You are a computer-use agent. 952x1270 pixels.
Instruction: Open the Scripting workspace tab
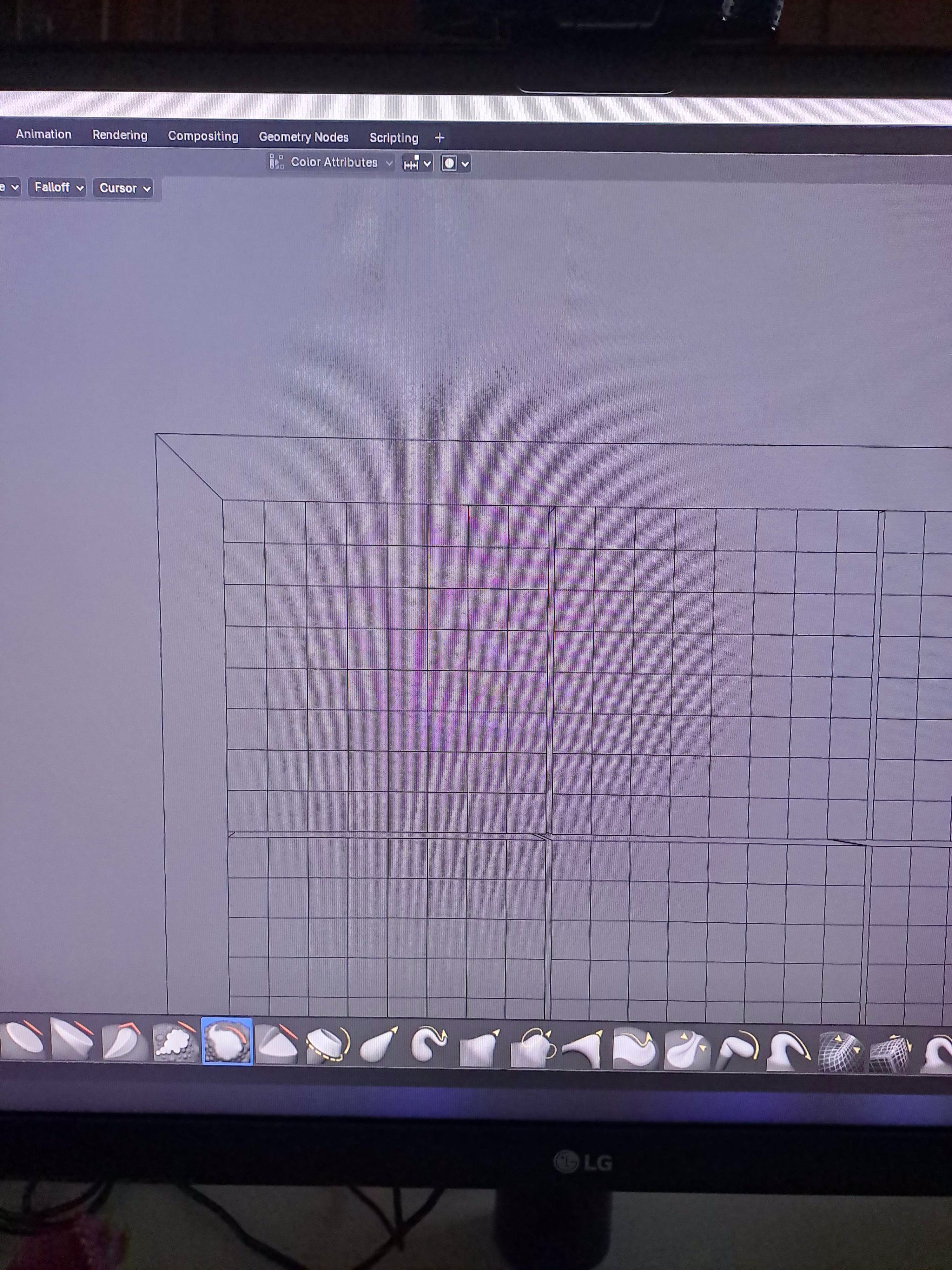coord(394,138)
